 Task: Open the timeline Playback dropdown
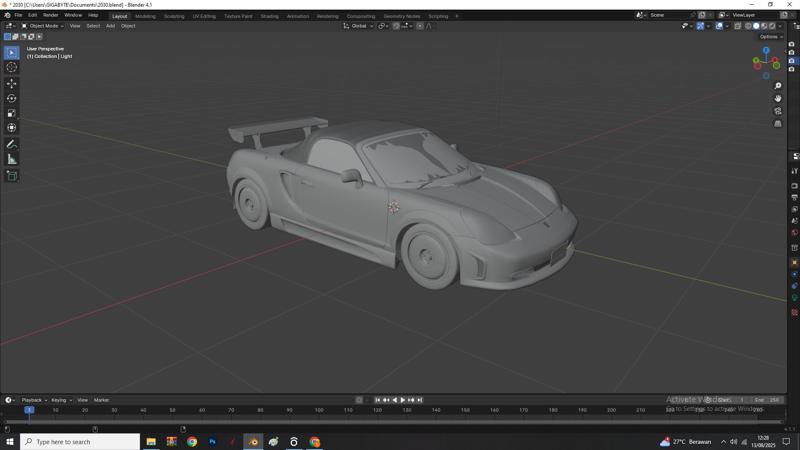tap(34, 400)
